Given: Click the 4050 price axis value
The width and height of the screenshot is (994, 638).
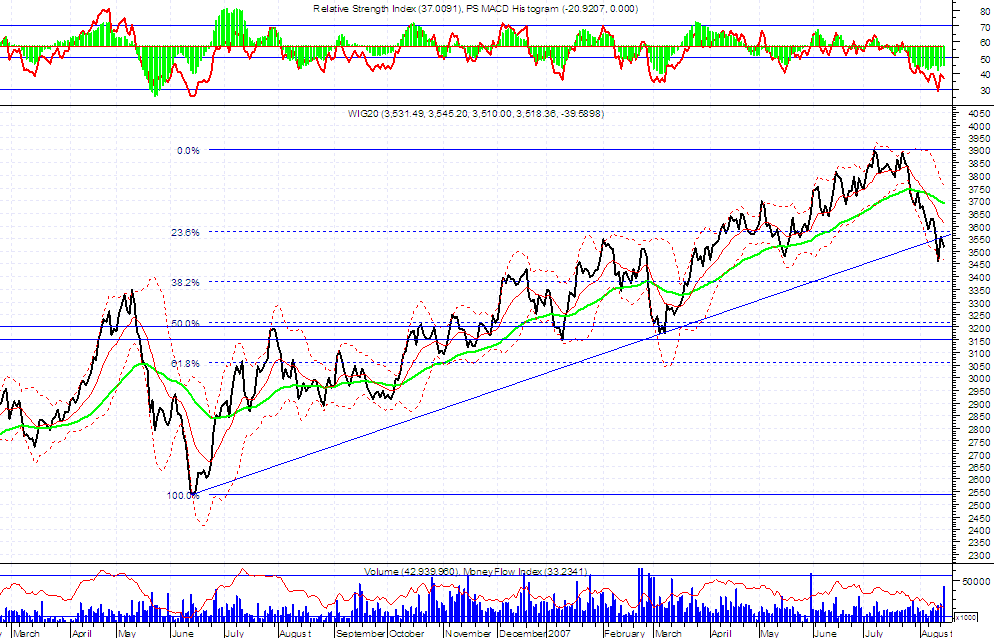Looking at the screenshot, I should point(979,114).
